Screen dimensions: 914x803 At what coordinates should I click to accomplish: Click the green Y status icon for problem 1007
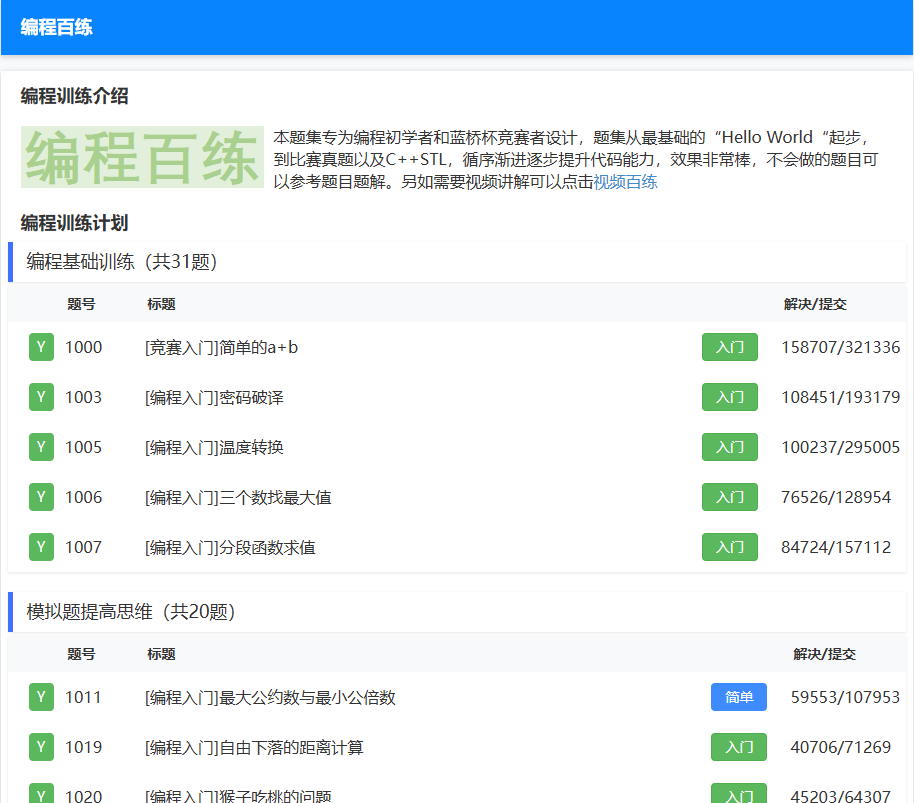41,548
